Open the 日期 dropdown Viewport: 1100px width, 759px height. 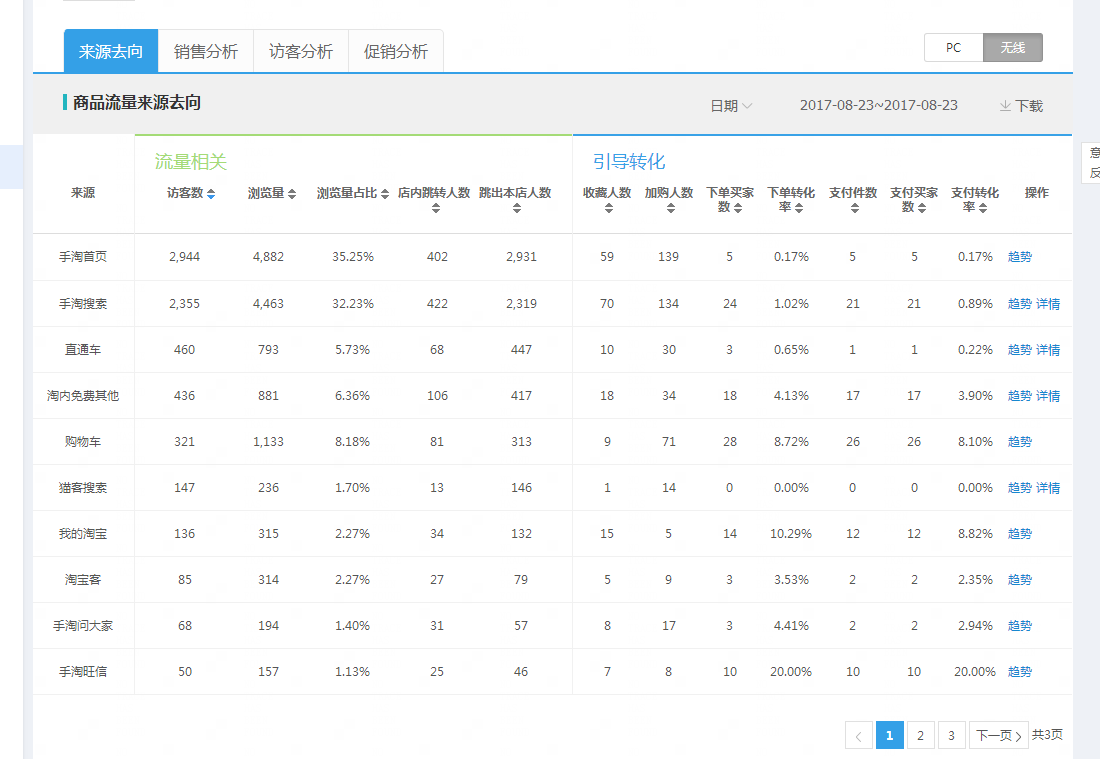coord(731,106)
